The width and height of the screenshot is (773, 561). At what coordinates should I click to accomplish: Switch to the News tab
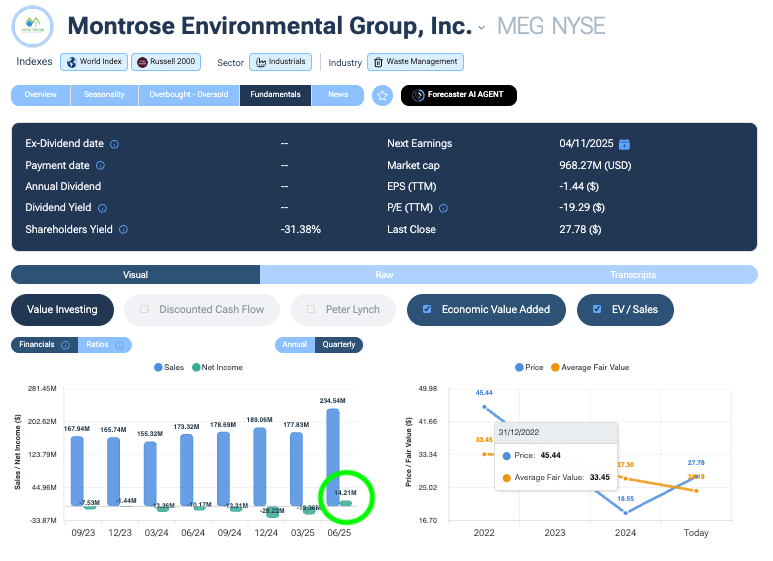coord(338,95)
